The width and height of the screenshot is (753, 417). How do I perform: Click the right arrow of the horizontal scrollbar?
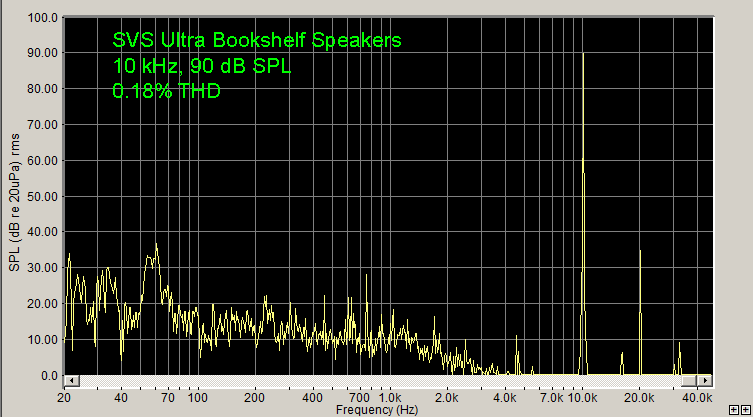pos(708,381)
